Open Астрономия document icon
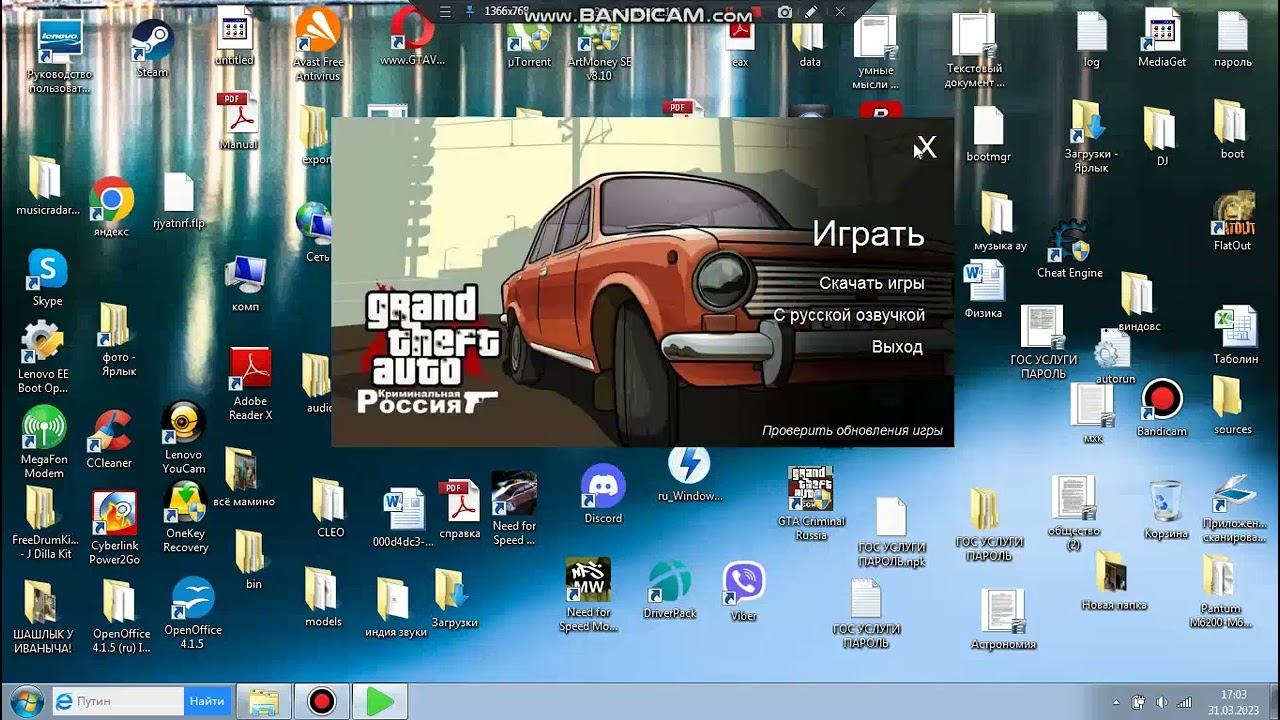The width and height of the screenshot is (1280, 720). pos(1004,620)
